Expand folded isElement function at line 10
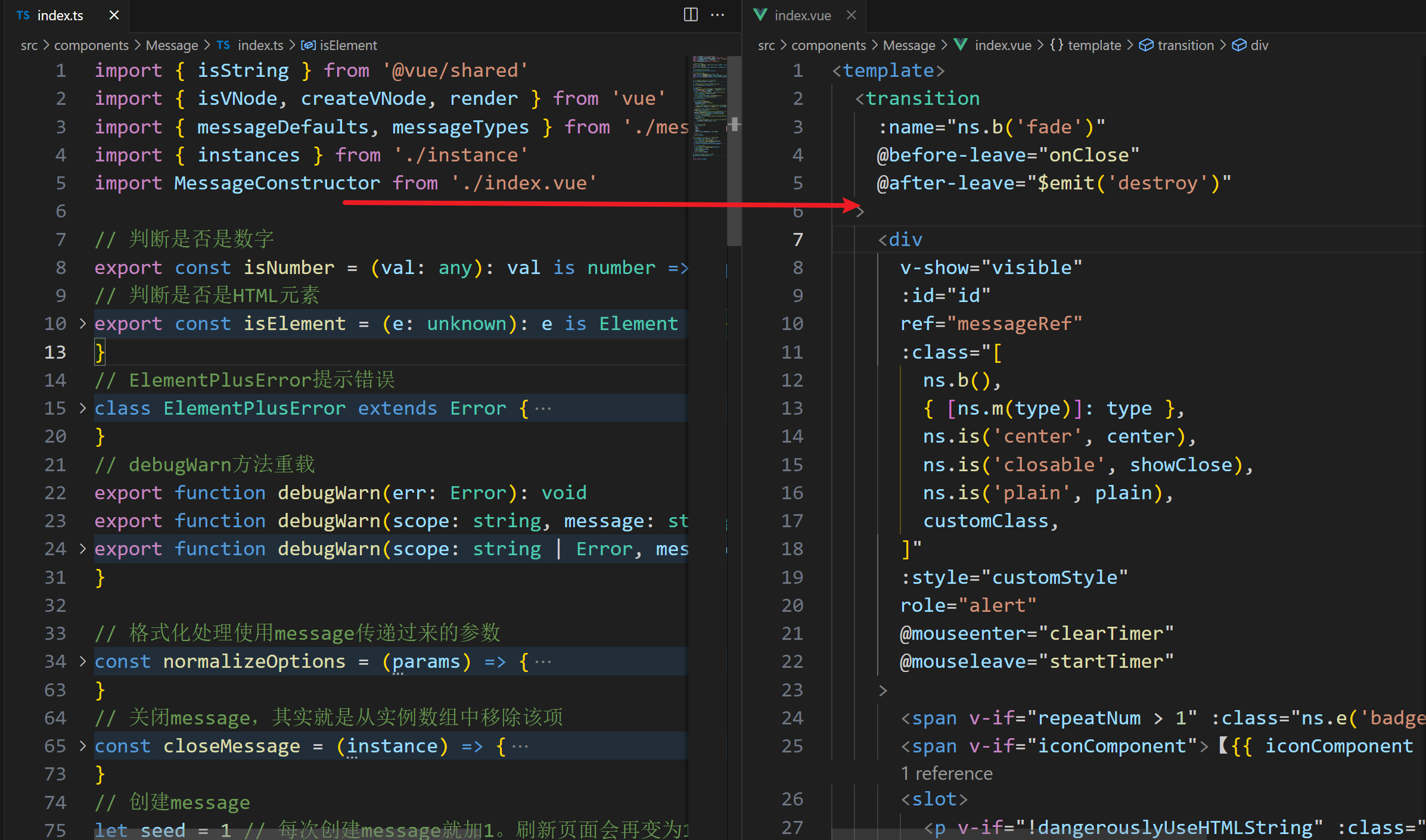Image resolution: width=1426 pixels, height=840 pixels. coord(83,323)
